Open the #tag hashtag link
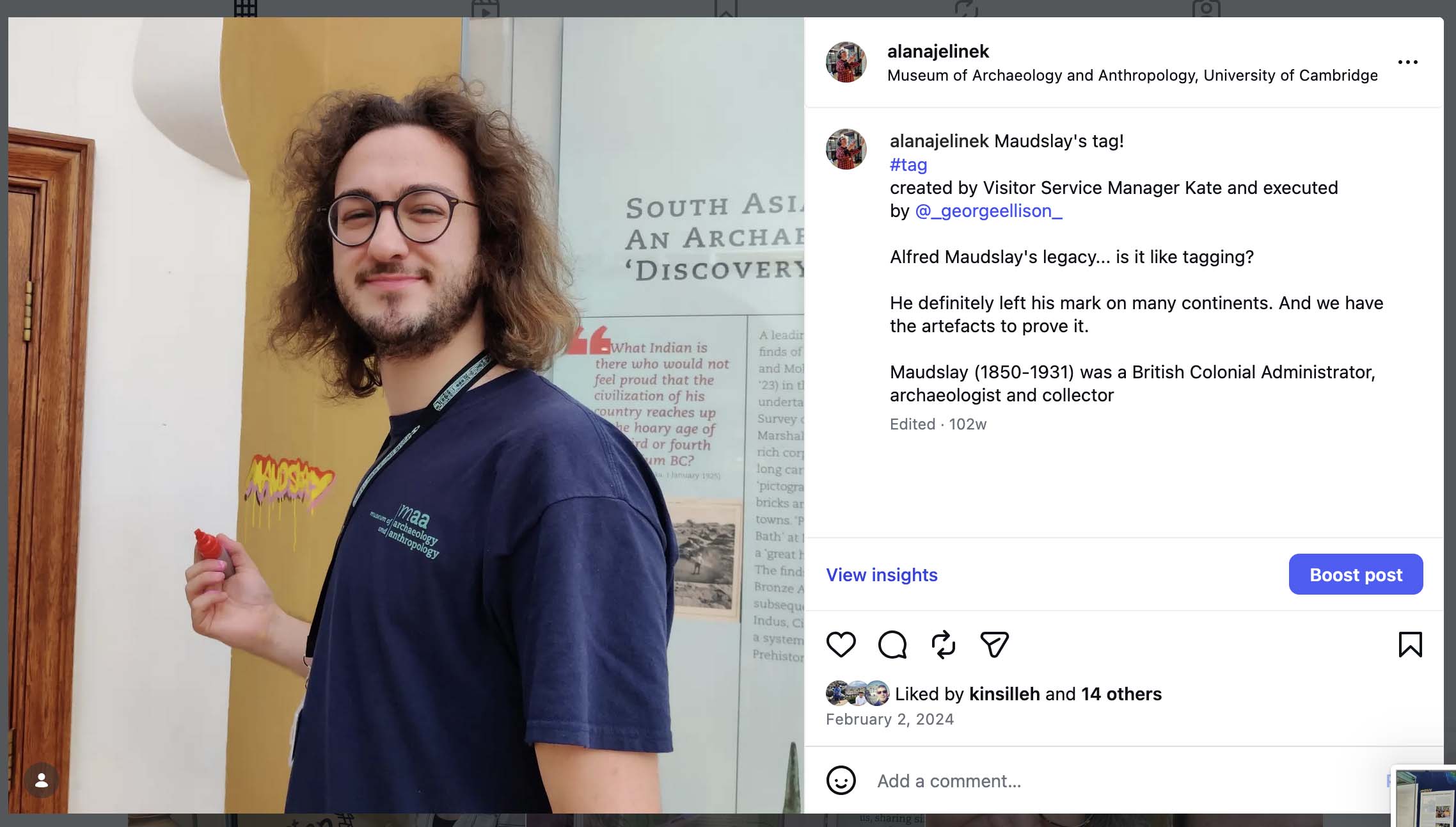1456x827 pixels. click(908, 165)
